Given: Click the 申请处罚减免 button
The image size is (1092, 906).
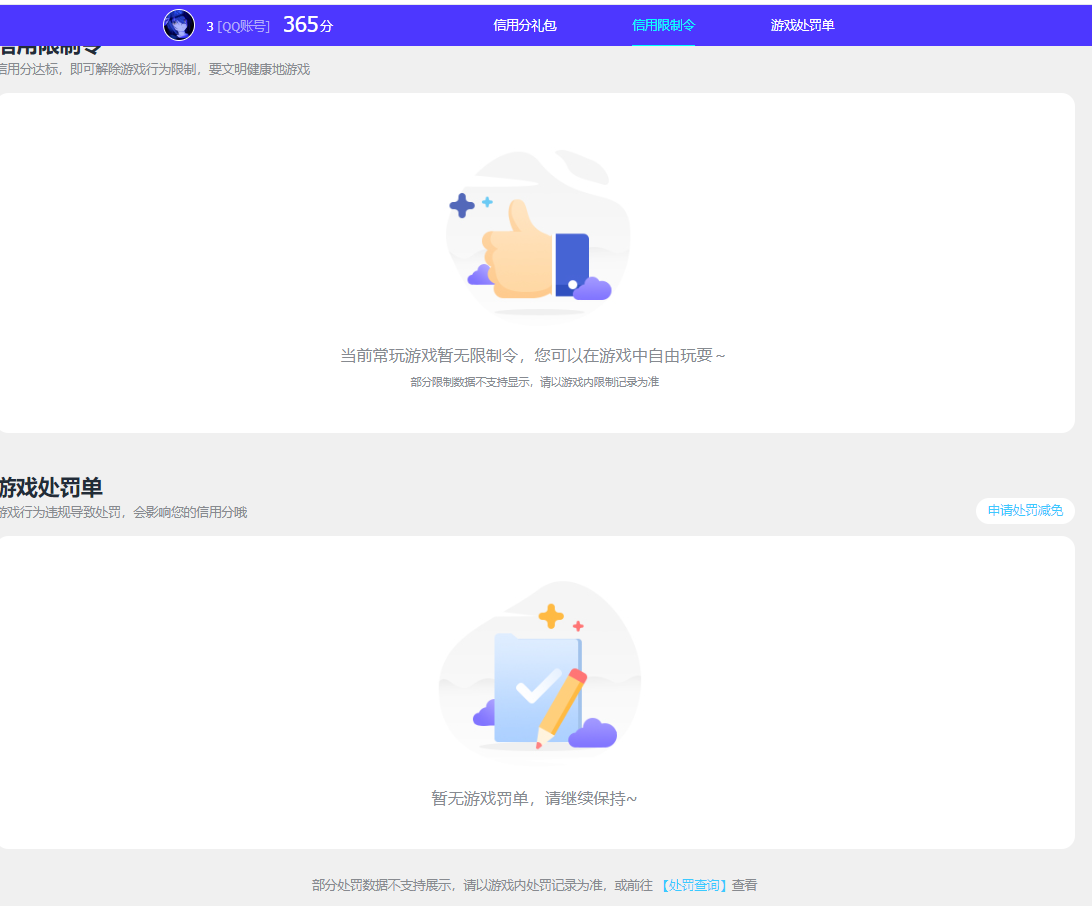Looking at the screenshot, I should [1025, 510].
